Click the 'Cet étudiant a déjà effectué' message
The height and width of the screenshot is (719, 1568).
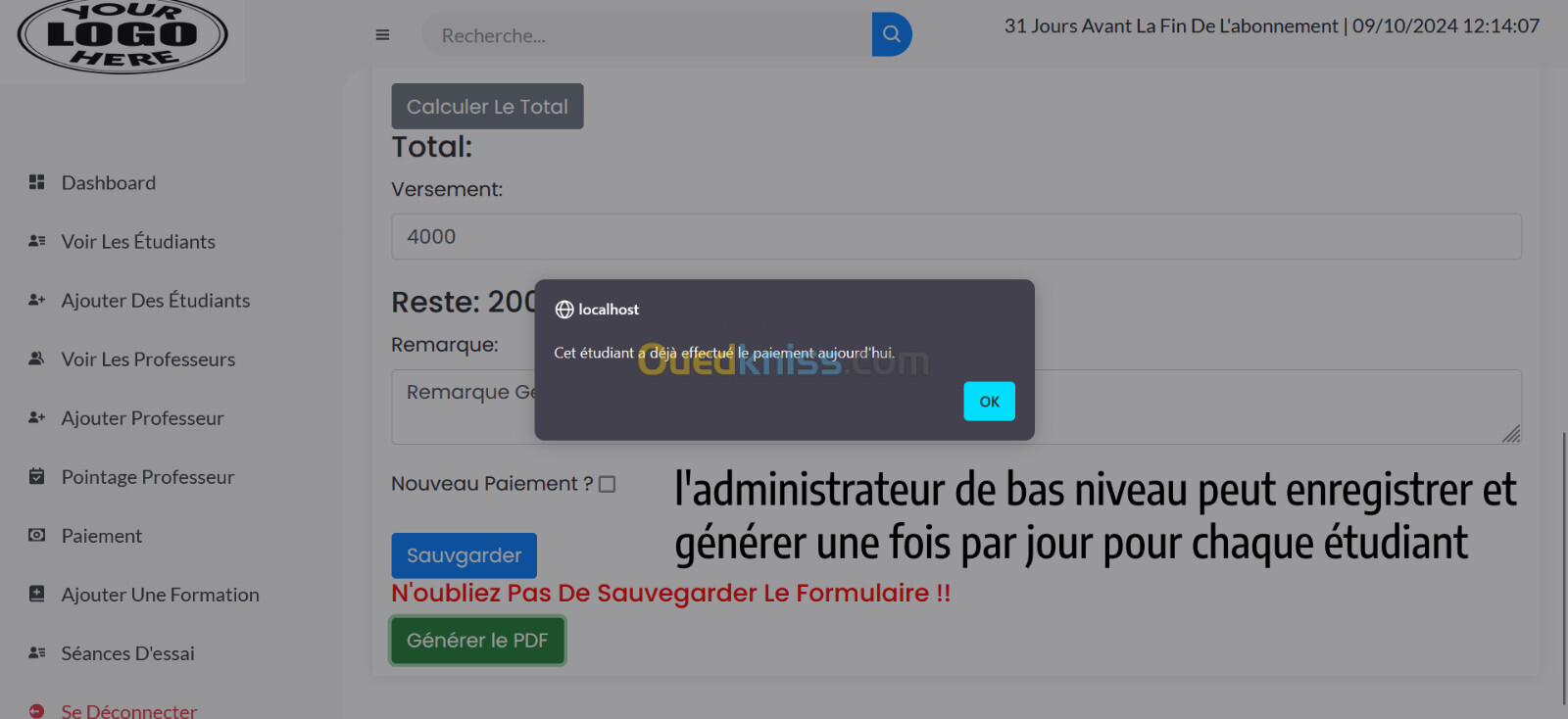coord(724,353)
